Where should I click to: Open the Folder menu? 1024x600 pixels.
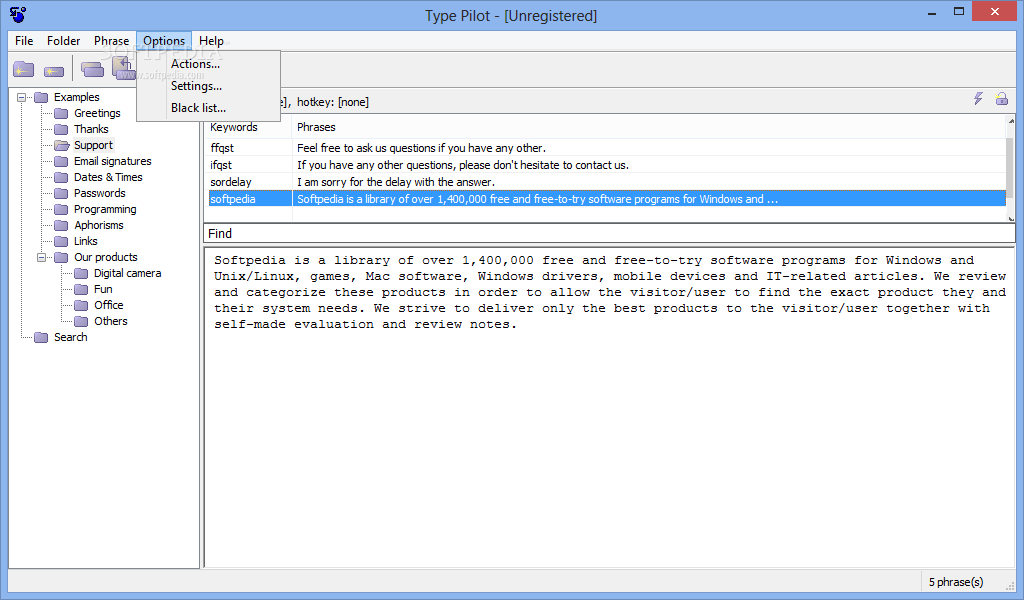63,40
